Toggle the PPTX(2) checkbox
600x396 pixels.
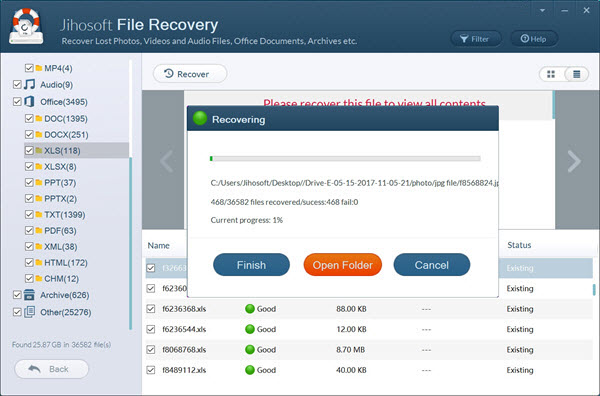point(29,199)
